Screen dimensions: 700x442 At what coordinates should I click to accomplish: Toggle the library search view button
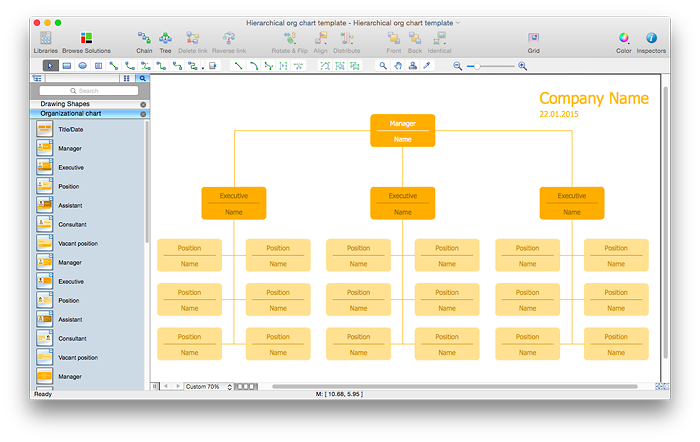pyautogui.click(x=143, y=78)
